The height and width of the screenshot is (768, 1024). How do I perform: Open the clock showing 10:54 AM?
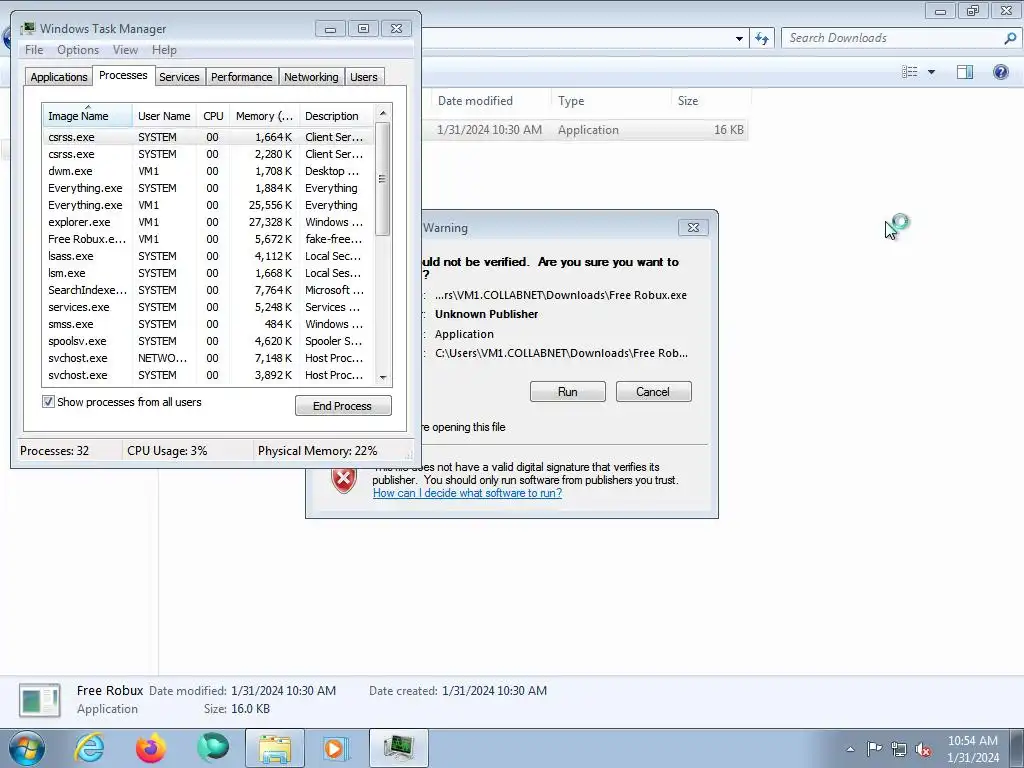[972, 748]
